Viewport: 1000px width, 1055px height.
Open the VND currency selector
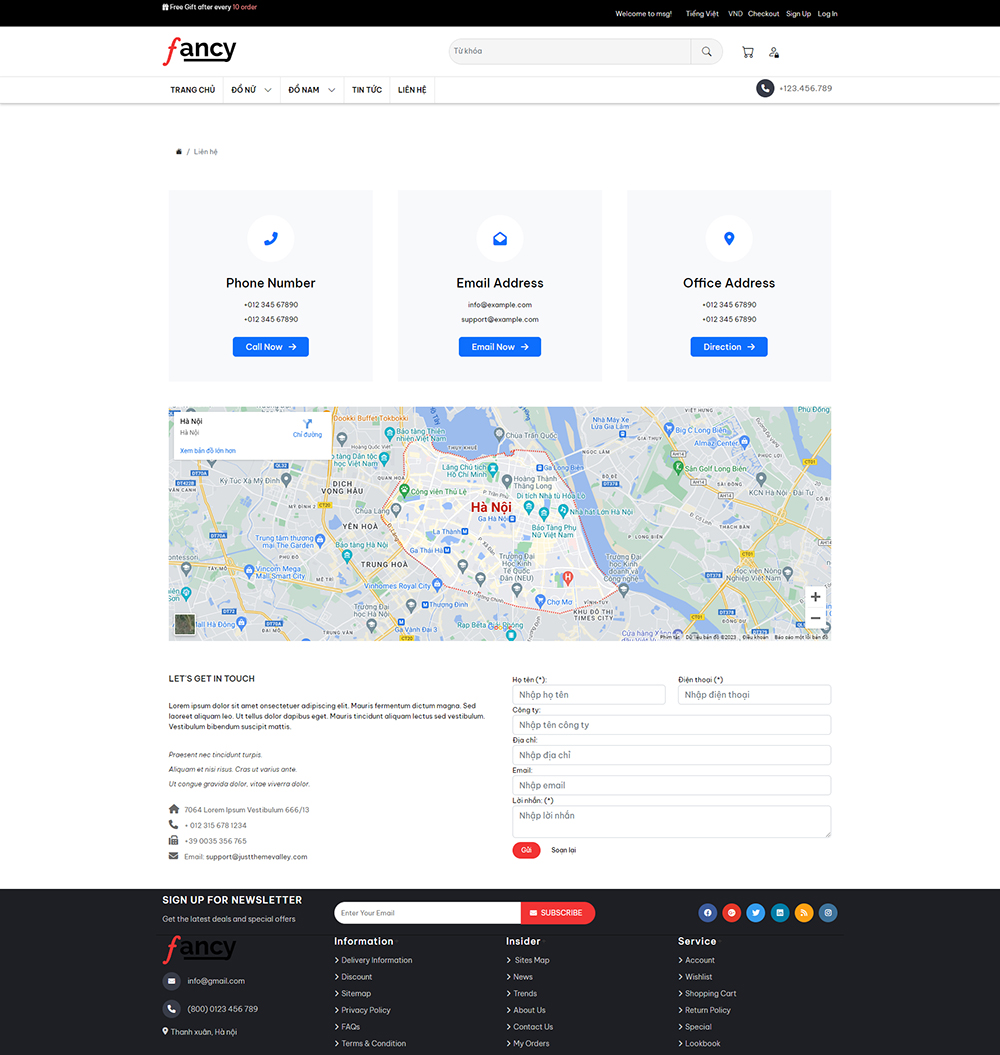(735, 14)
